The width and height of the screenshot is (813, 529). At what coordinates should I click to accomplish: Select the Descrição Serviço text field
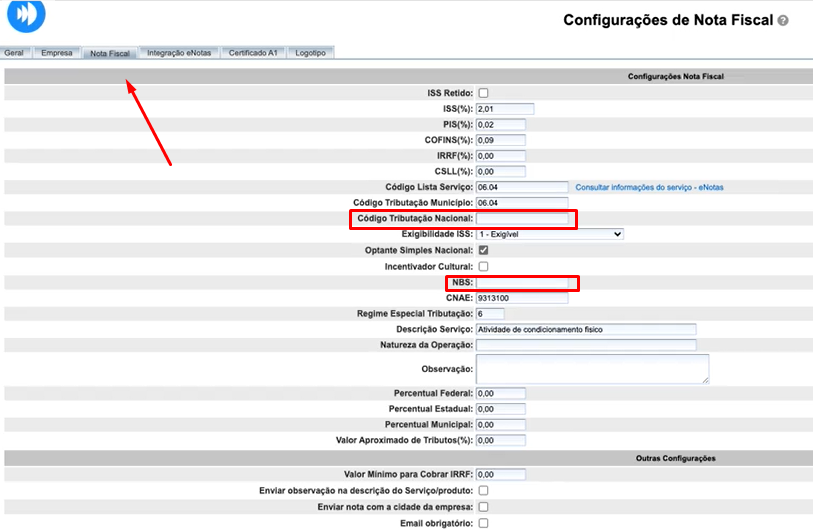point(585,330)
